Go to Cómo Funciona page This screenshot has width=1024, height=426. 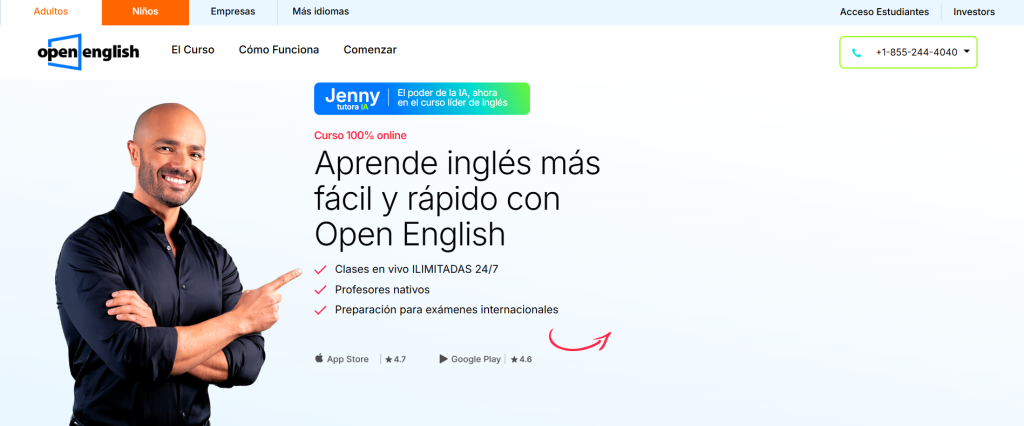[x=279, y=50]
